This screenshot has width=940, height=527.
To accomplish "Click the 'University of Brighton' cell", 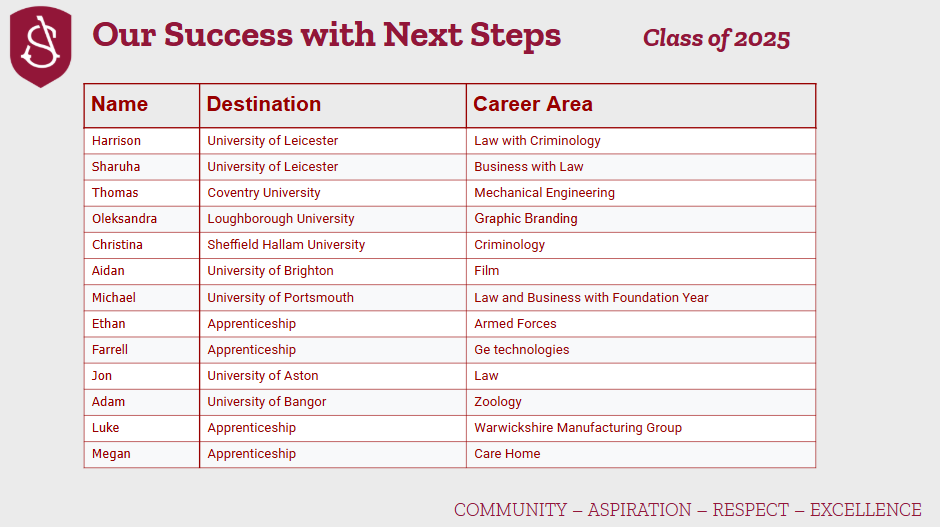I will [x=271, y=271].
